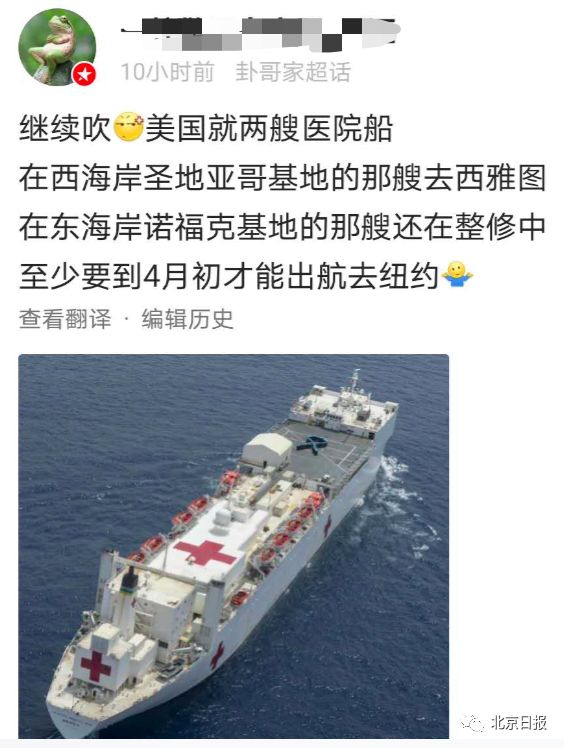Image resolution: width=564 pixels, height=748 pixels.
Task: Click the blurred username of poster
Action: (x=260, y=33)
